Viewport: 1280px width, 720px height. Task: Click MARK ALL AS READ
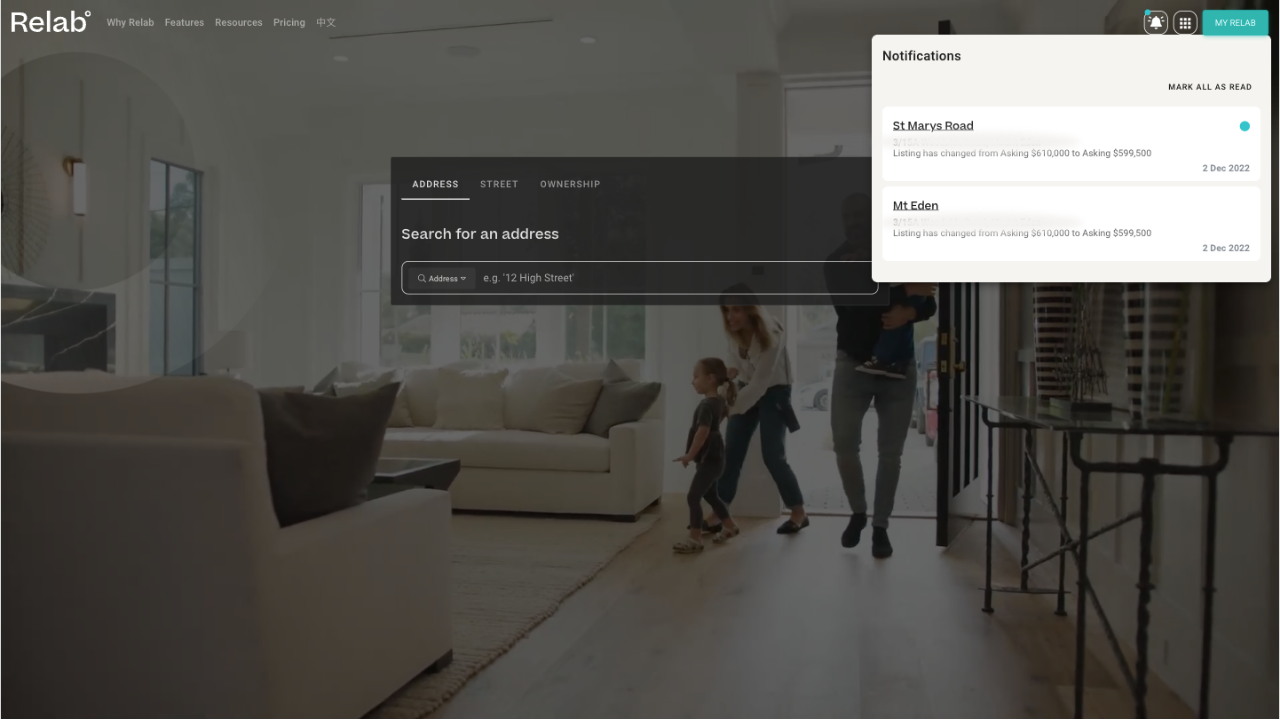point(1209,87)
